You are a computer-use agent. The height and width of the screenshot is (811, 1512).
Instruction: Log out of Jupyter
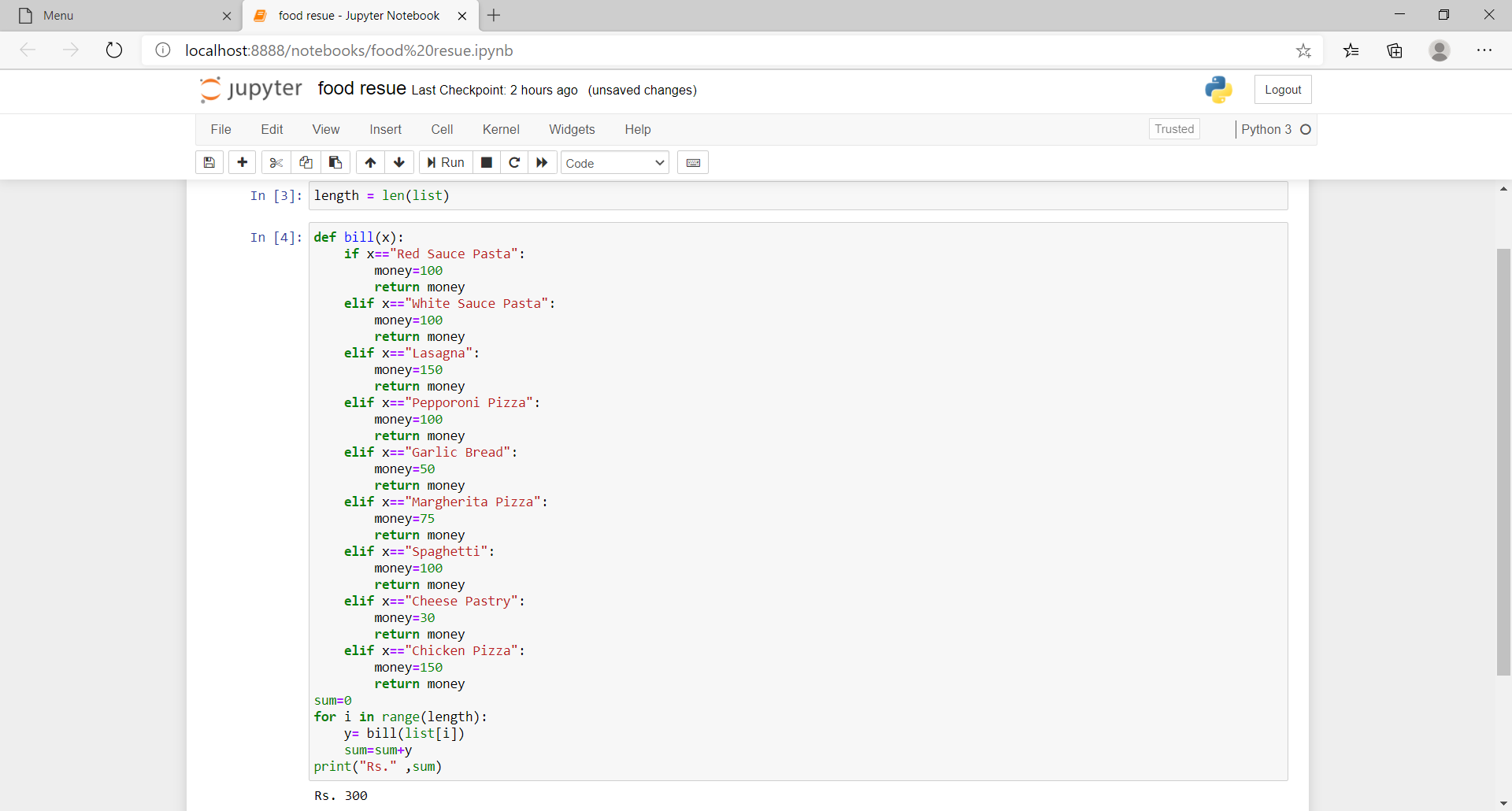point(1283,90)
